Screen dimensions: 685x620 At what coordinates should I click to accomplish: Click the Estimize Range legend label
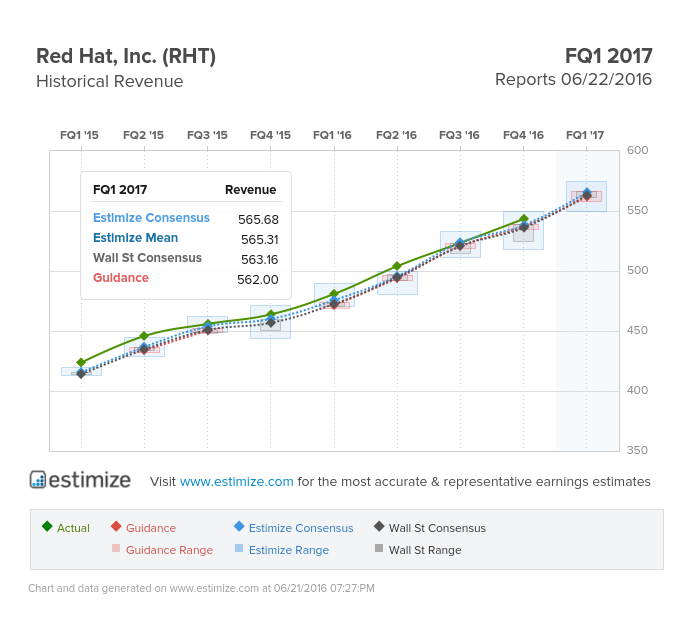pyautogui.click(x=289, y=550)
